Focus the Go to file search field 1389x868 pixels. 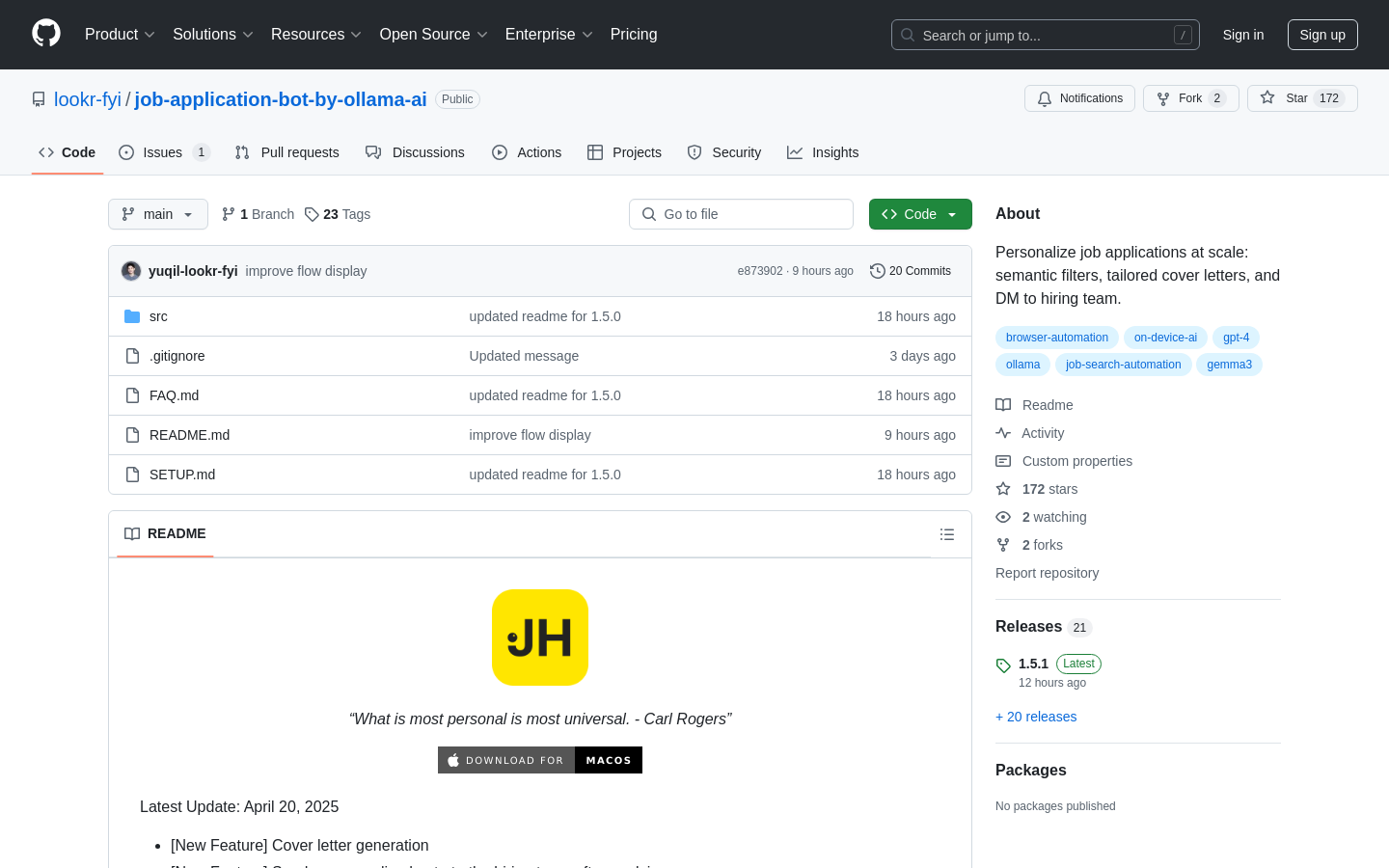(741, 214)
